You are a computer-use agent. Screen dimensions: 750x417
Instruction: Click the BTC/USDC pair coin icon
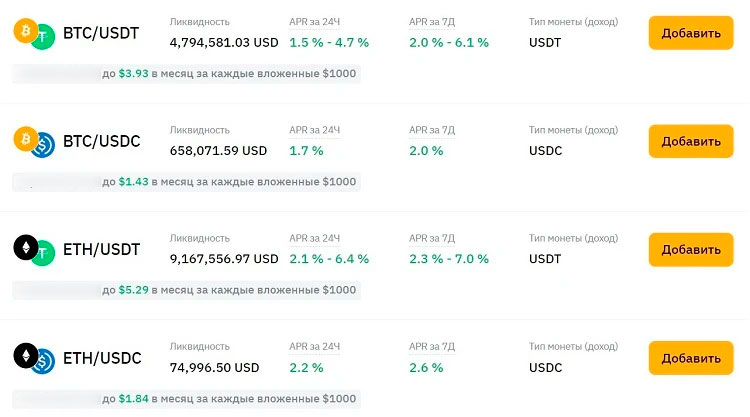tap(33, 142)
